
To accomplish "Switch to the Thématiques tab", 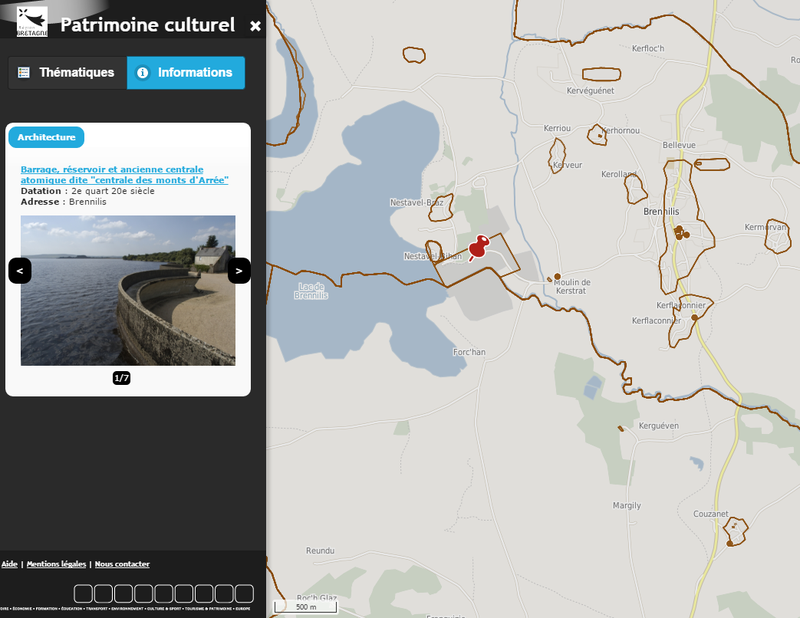I will (x=68, y=73).
